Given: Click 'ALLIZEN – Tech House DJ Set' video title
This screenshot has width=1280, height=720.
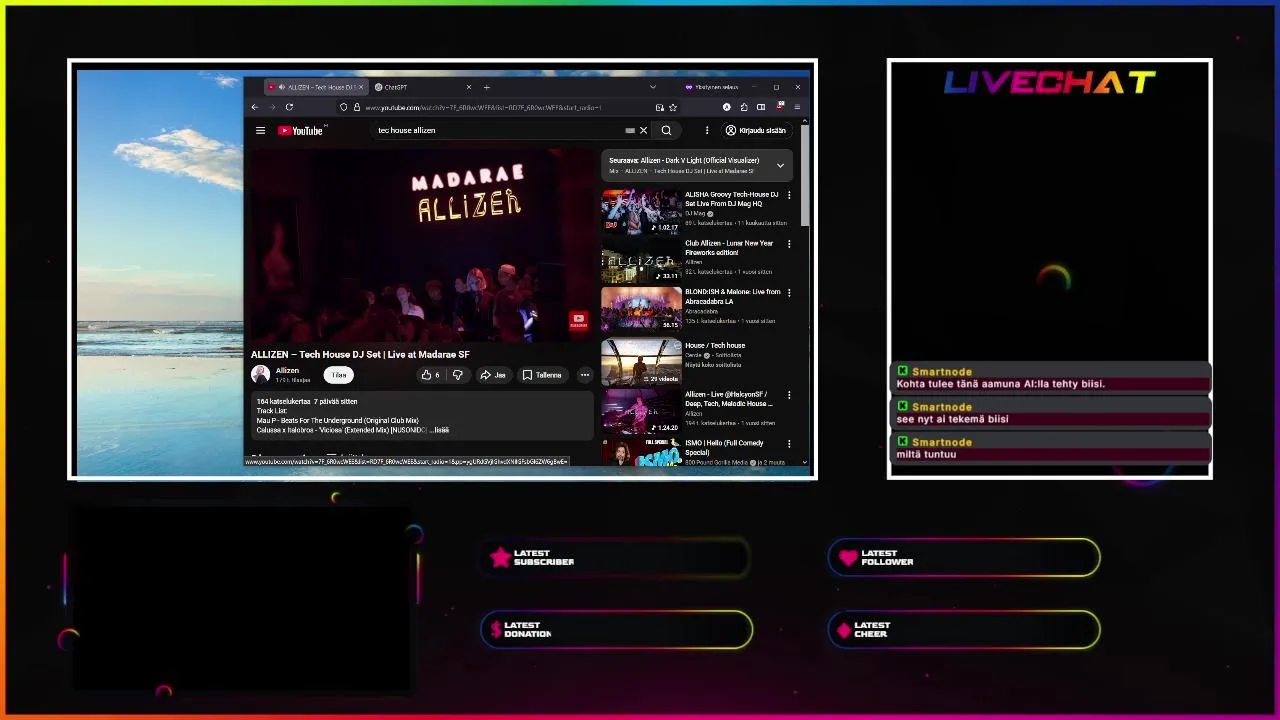Looking at the screenshot, I should click(x=360, y=354).
